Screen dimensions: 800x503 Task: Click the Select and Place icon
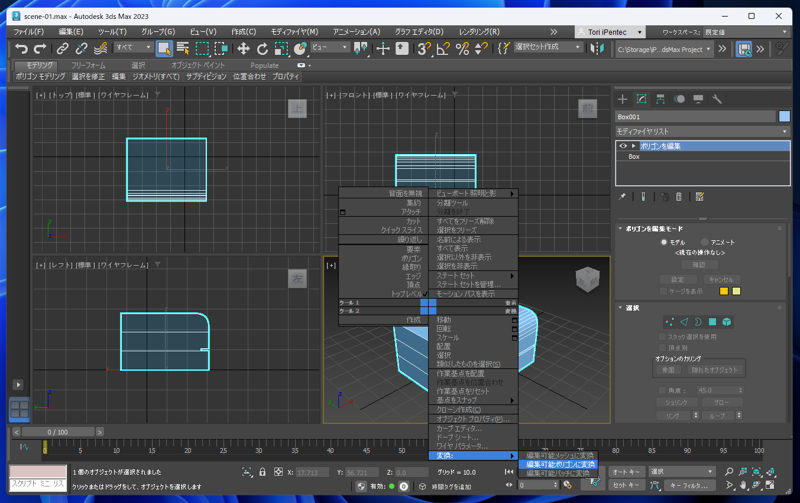300,49
